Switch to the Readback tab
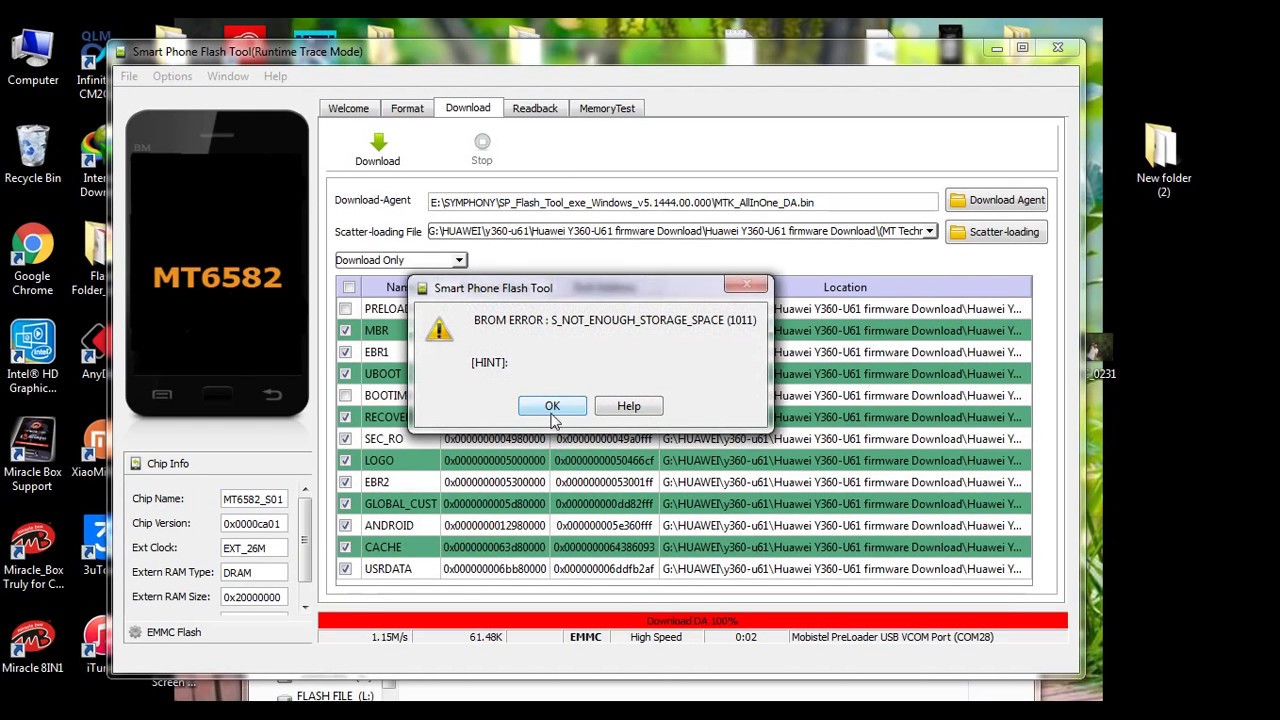Image resolution: width=1280 pixels, height=720 pixels. [535, 108]
